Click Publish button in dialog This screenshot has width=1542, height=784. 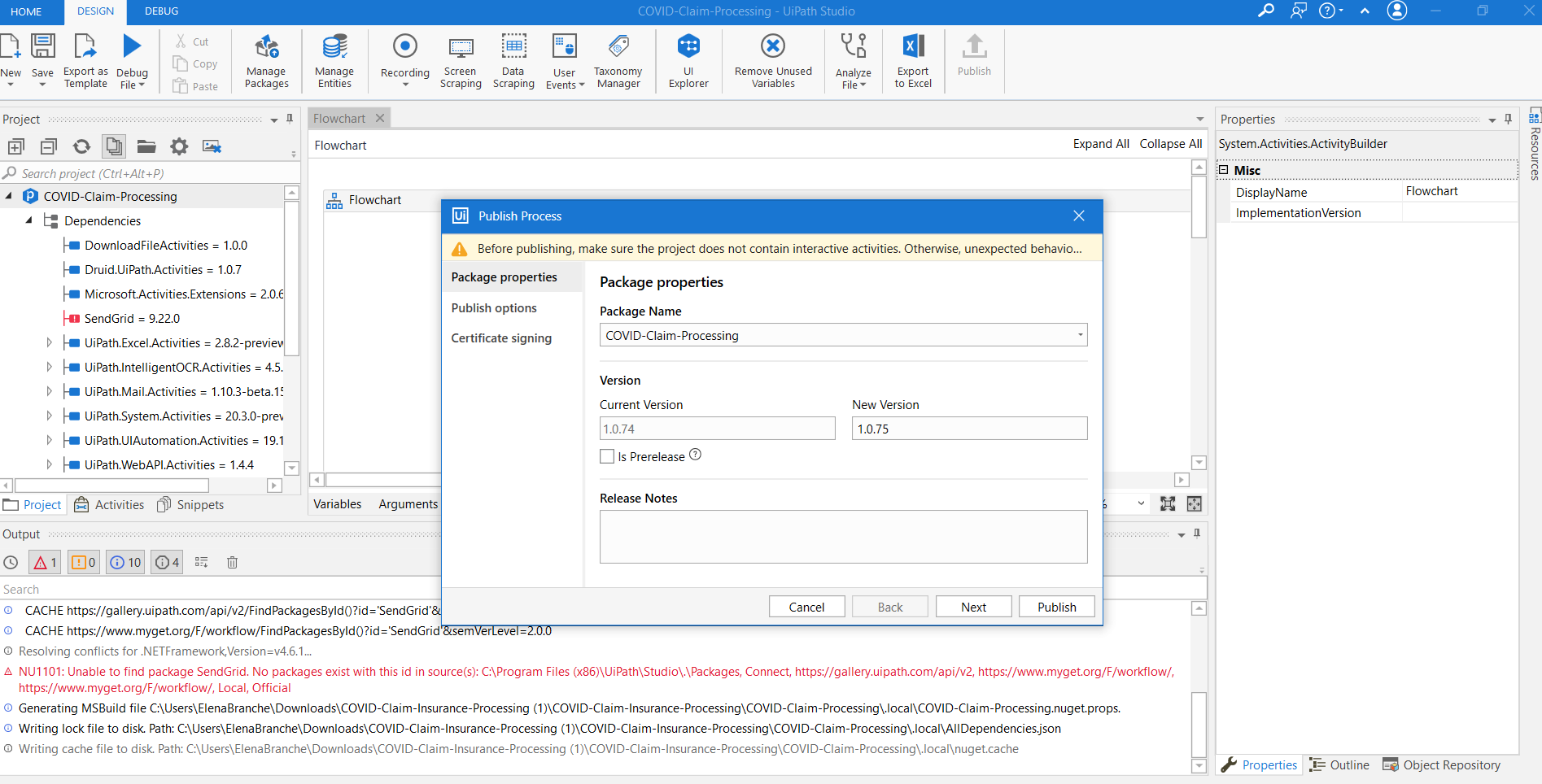1056,607
